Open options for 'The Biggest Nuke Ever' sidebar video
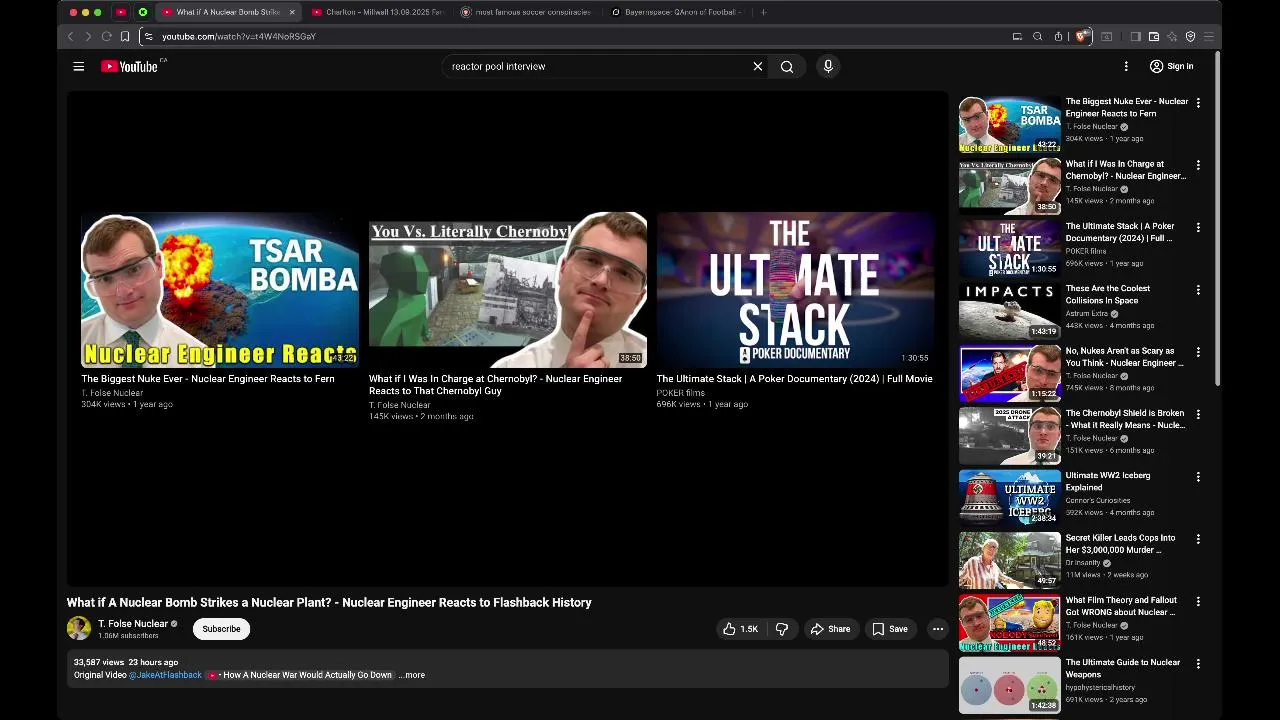 tap(1198, 102)
